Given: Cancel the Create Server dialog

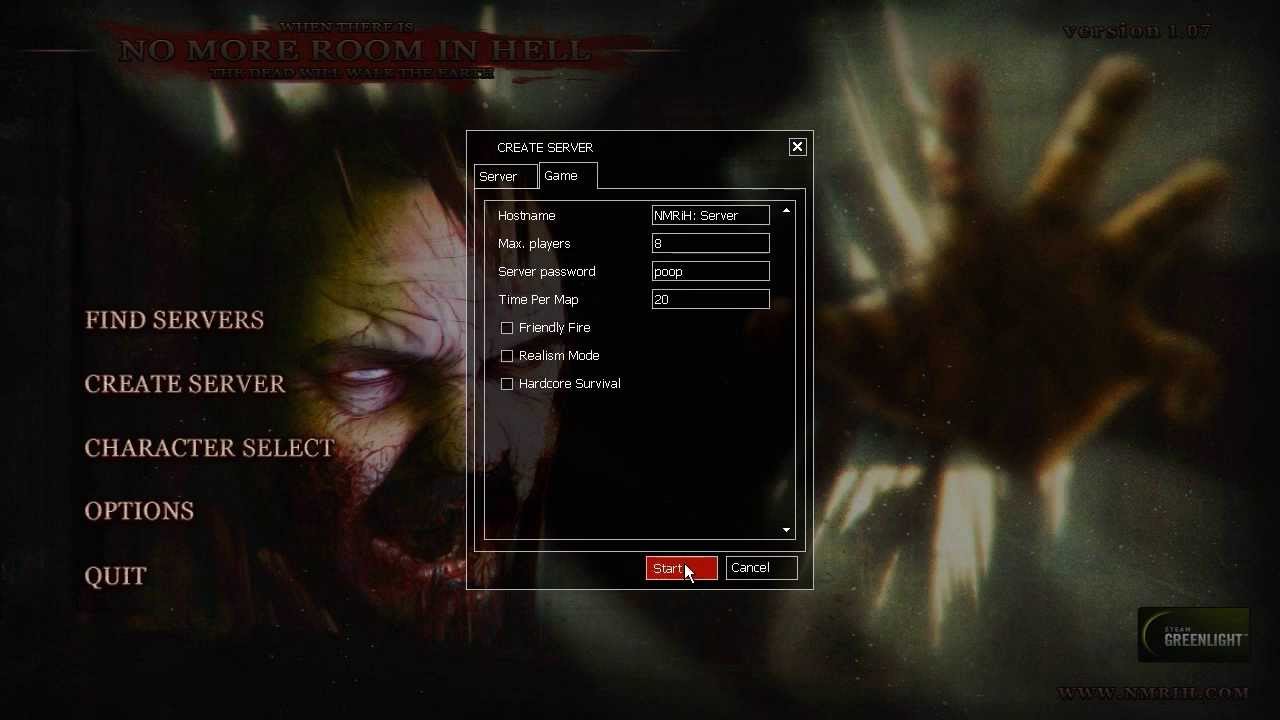Looking at the screenshot, I should [x=761, y=568].
